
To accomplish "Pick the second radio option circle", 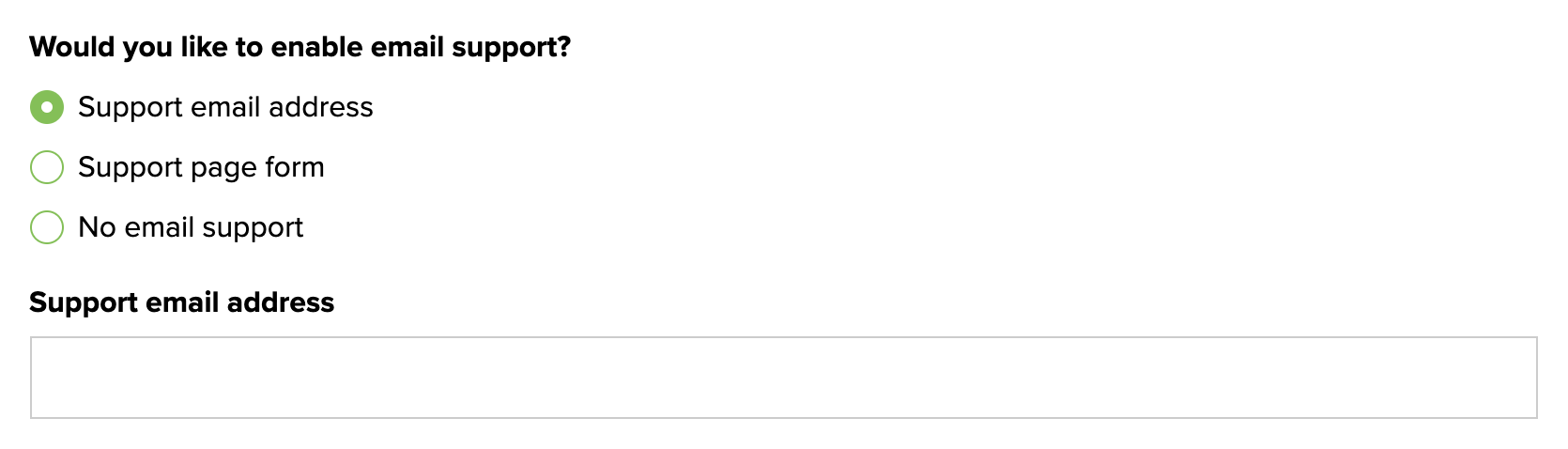I will 47,167.
